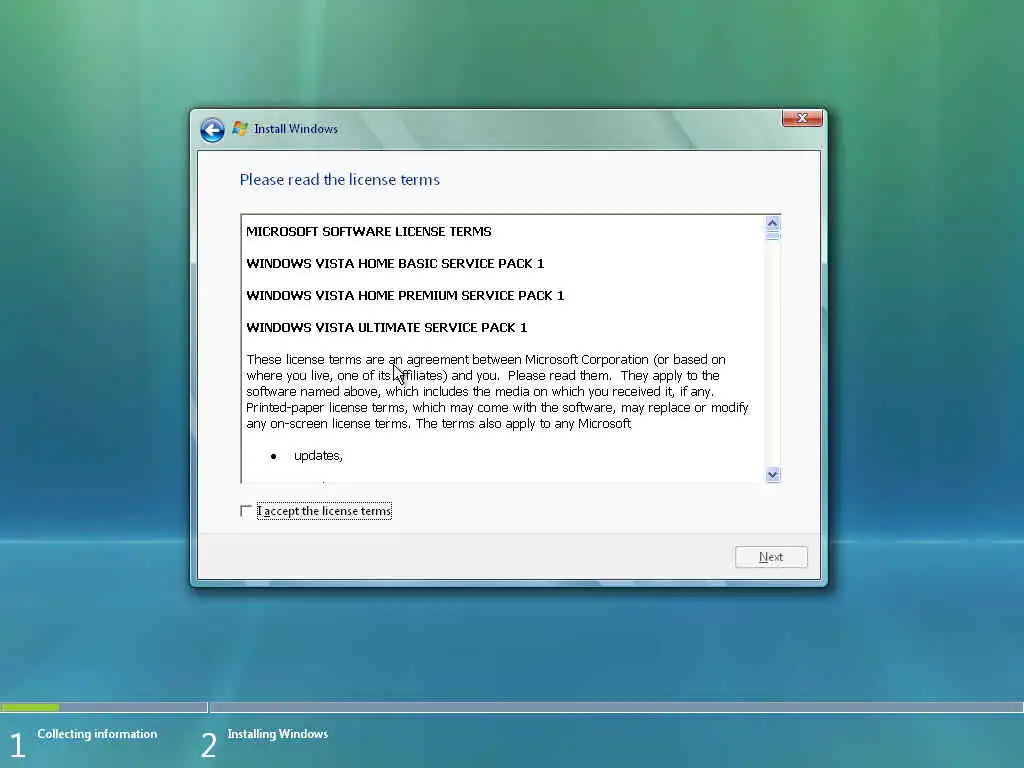Click the Collecting information step label
The height and width of the screenshot is (768, 1024).
[x=97, y=734]
